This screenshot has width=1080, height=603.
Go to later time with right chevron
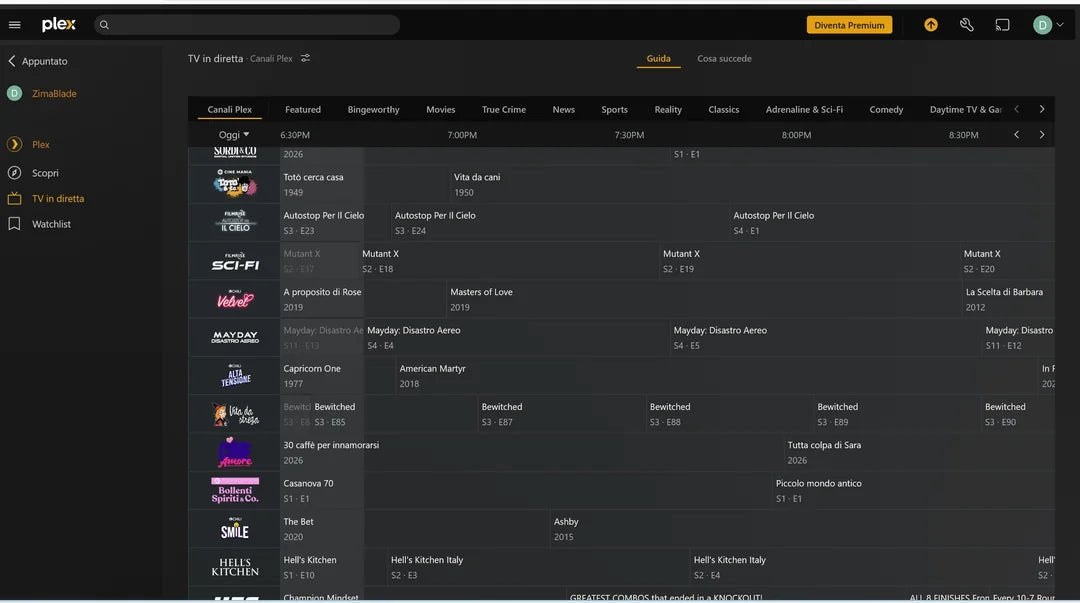point(1041,135)
